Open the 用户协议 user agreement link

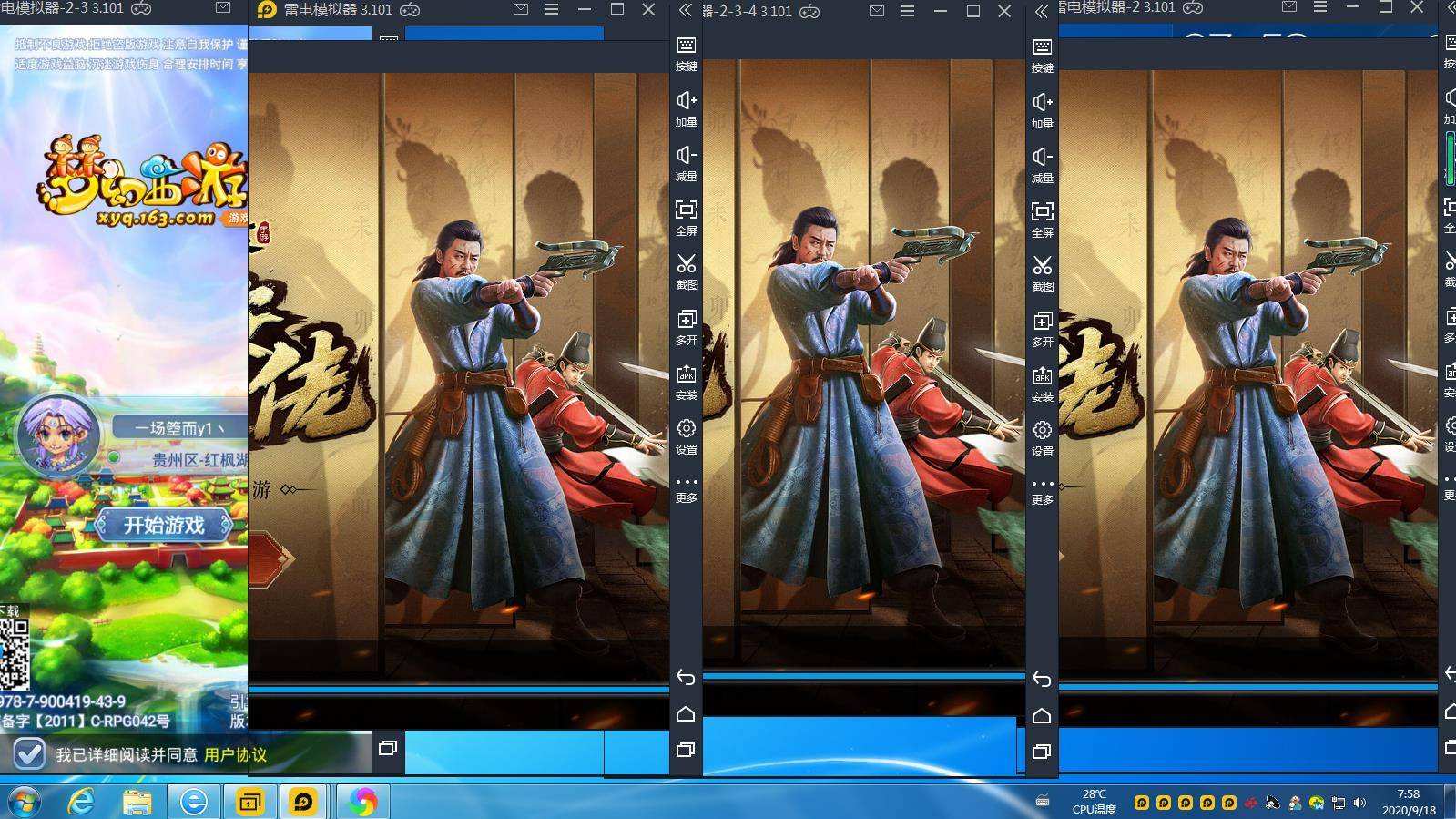click(235, 754)
